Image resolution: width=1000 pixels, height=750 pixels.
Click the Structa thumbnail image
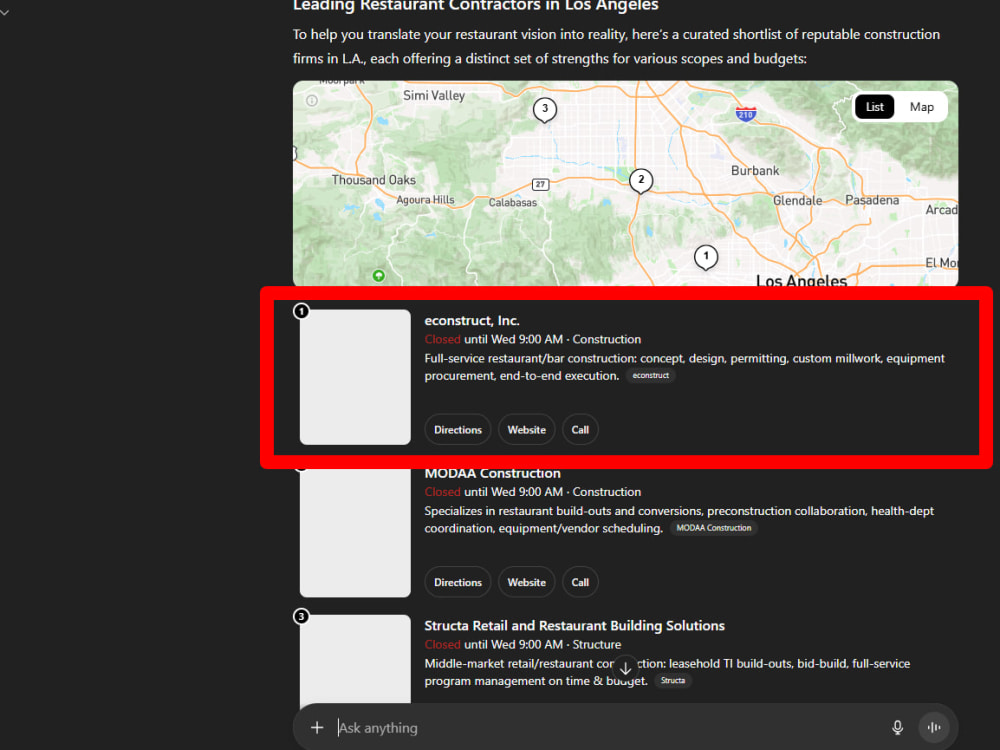tap(355, 659)
